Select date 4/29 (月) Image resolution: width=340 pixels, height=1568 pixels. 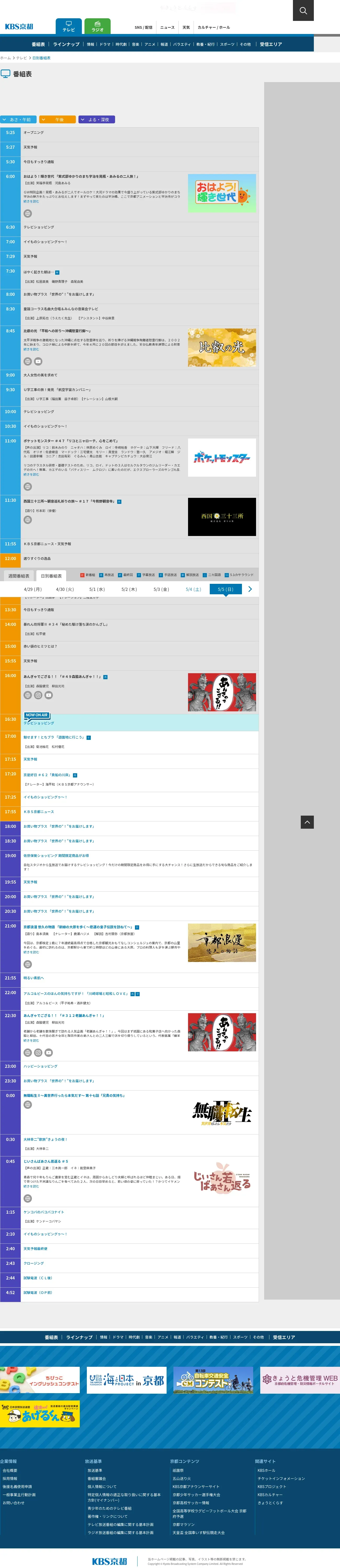click(33, 589)
